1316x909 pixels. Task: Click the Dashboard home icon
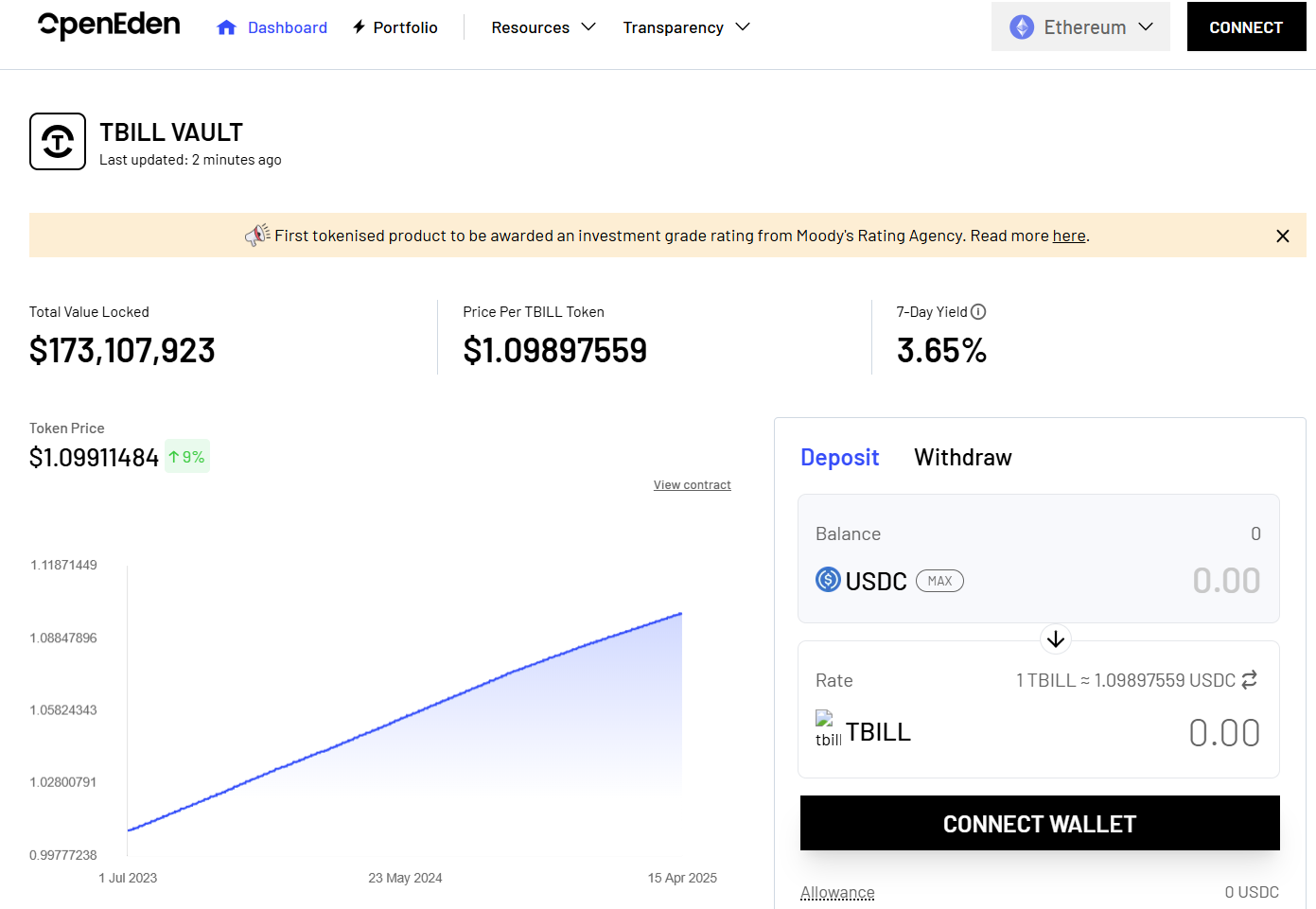226,28
